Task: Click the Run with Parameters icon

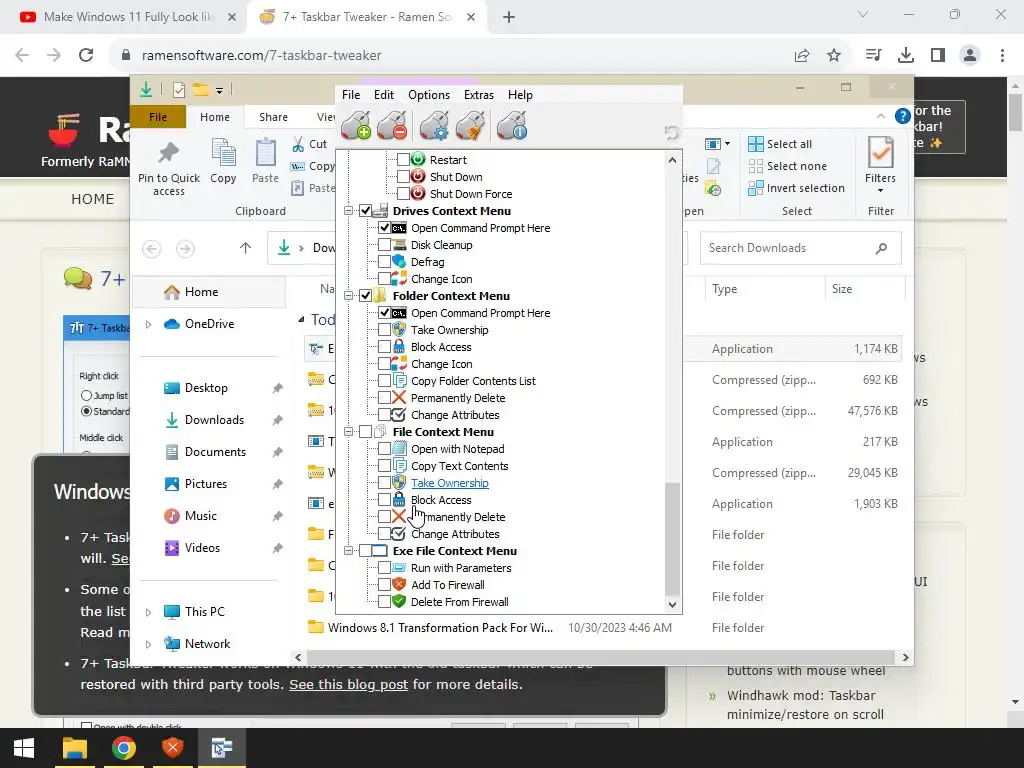Action: (x=400, y=568)
